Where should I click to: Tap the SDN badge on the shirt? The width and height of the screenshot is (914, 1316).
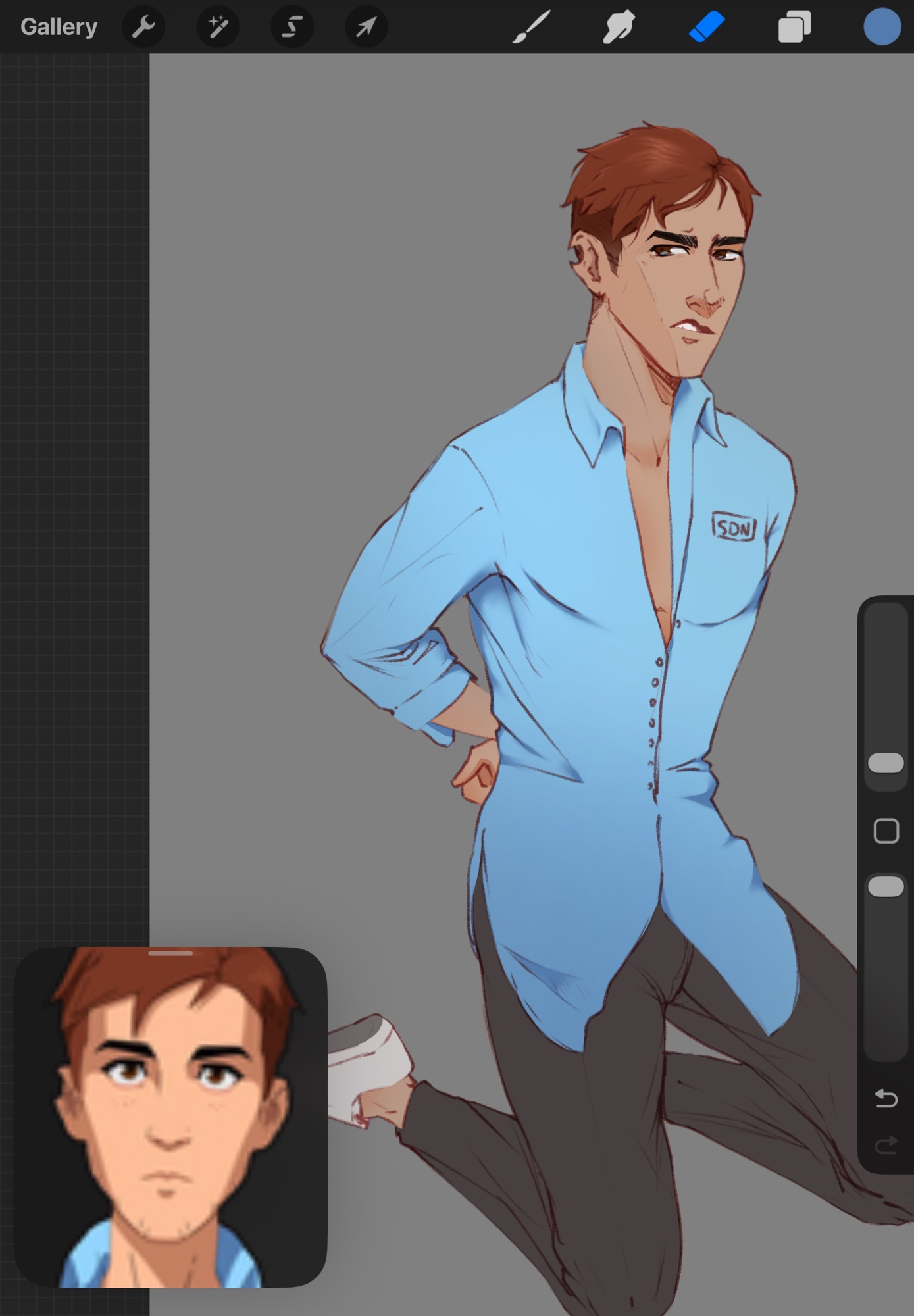click(x=734, y=528)
